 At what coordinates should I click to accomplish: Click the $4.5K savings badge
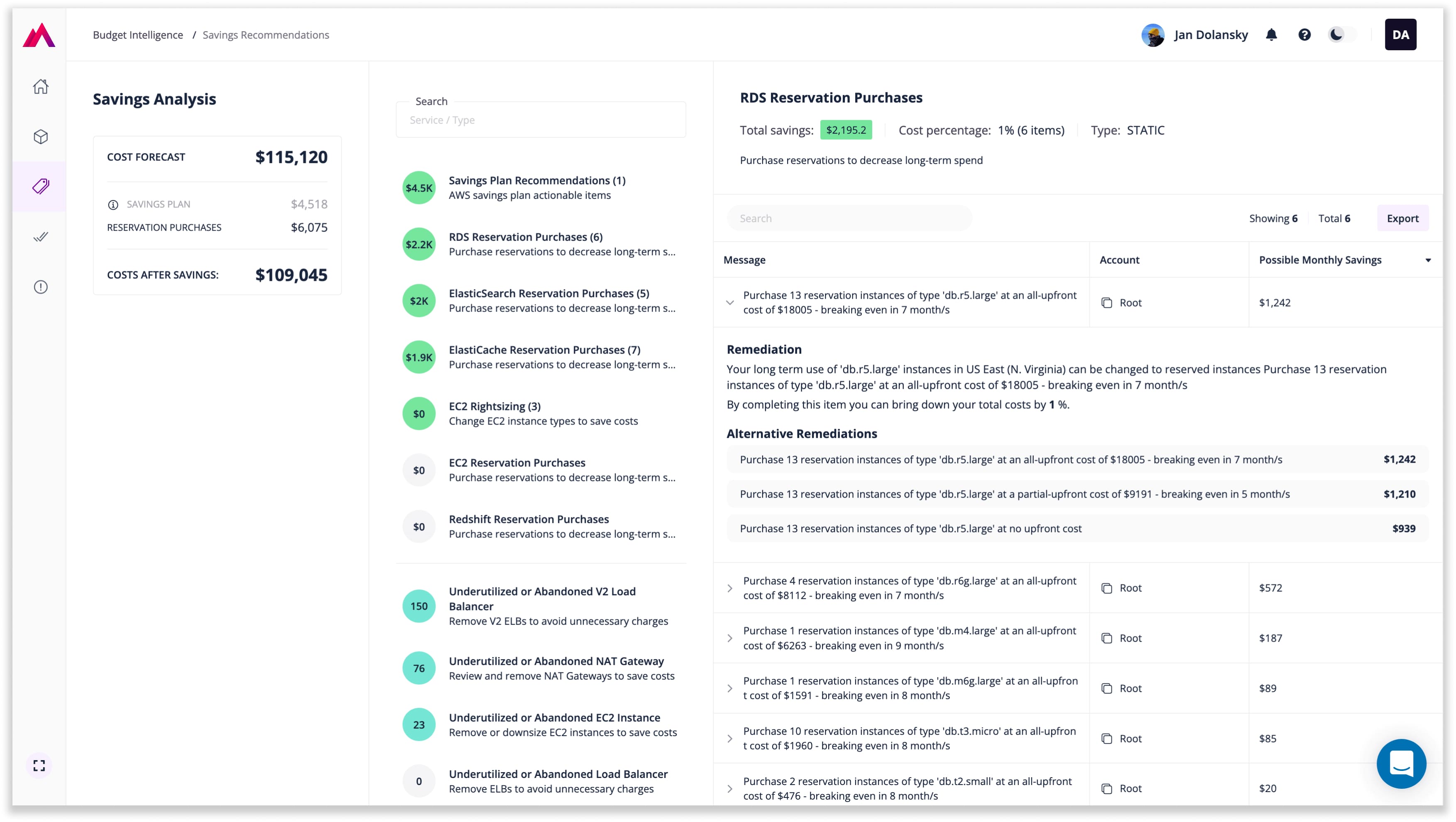pos(419,188)
